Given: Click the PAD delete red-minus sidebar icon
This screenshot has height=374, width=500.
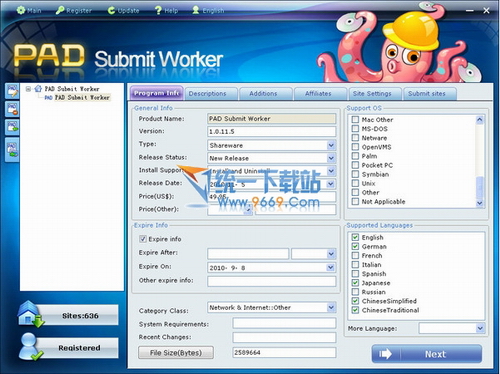Looking at the screenshot, I should (12, 109).
